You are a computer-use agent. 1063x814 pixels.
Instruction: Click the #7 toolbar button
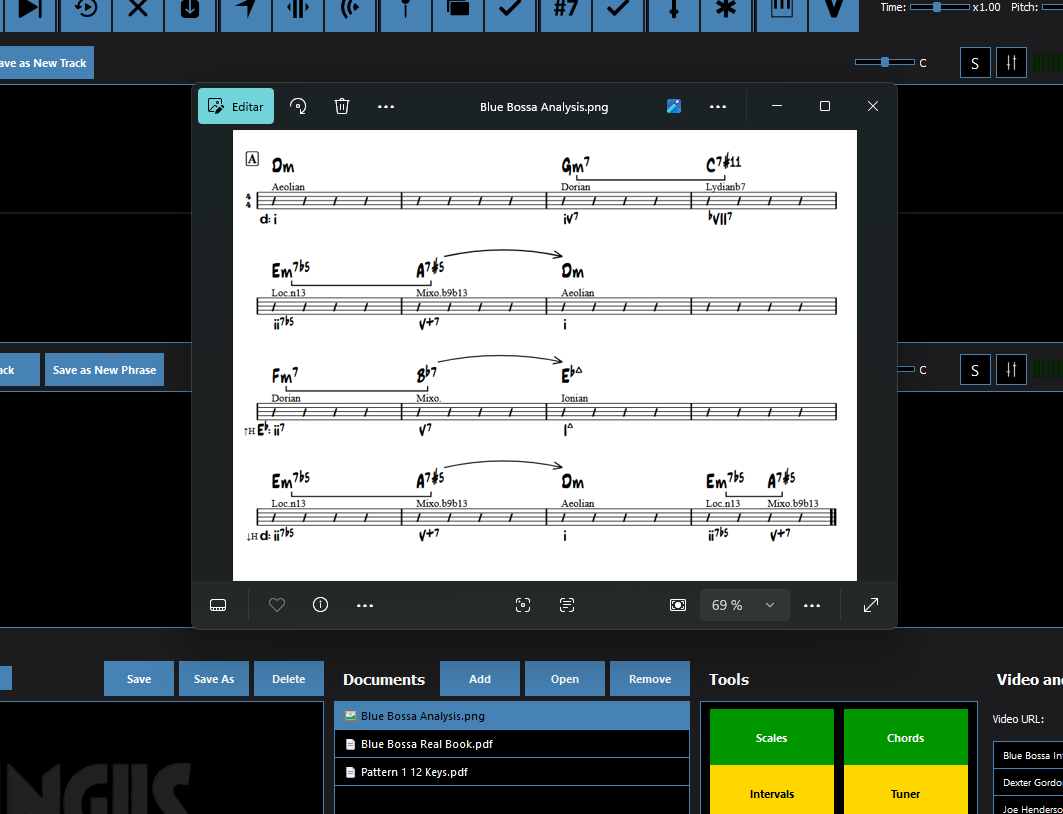[565, 9]
